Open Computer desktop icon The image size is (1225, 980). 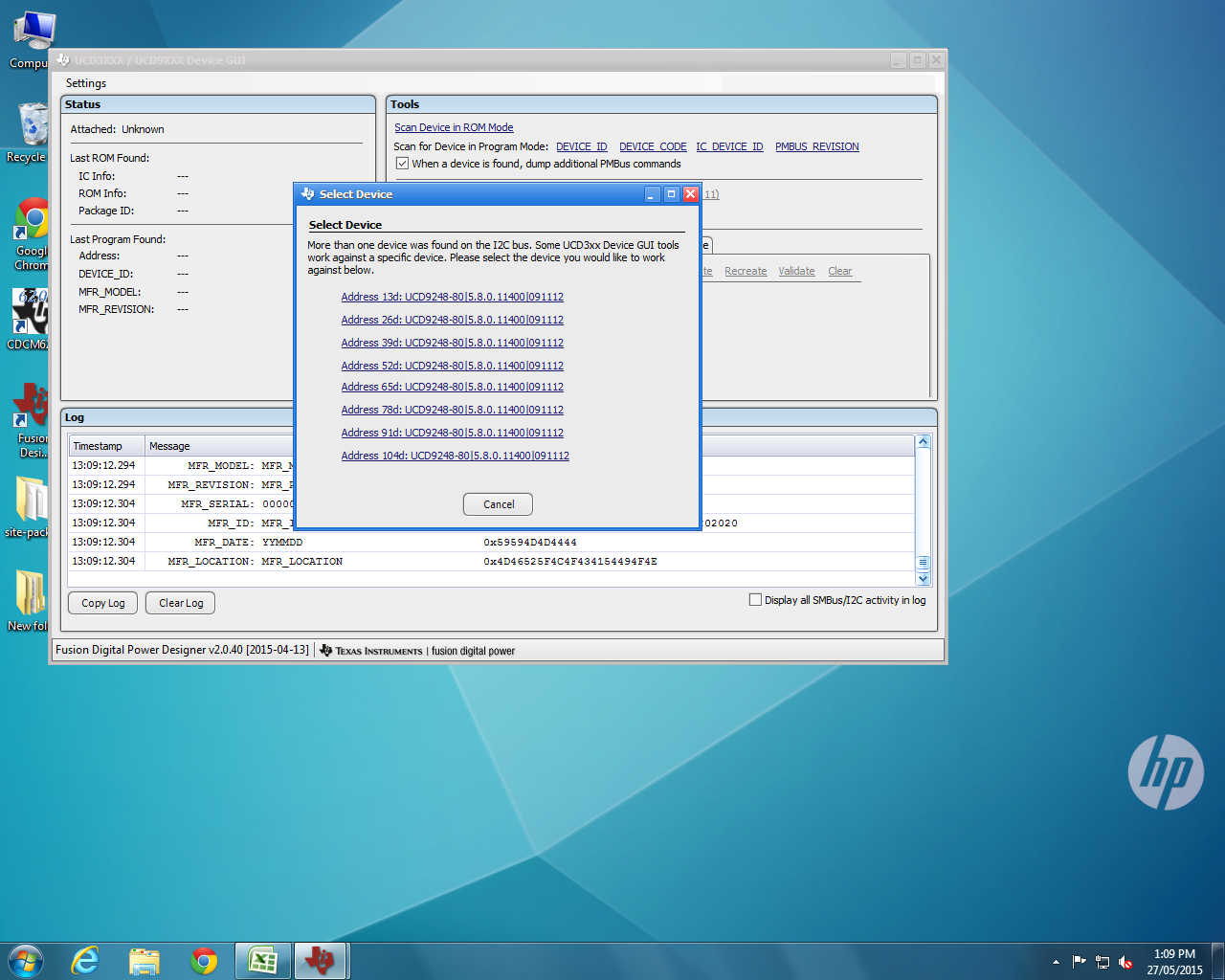[33, 40]
